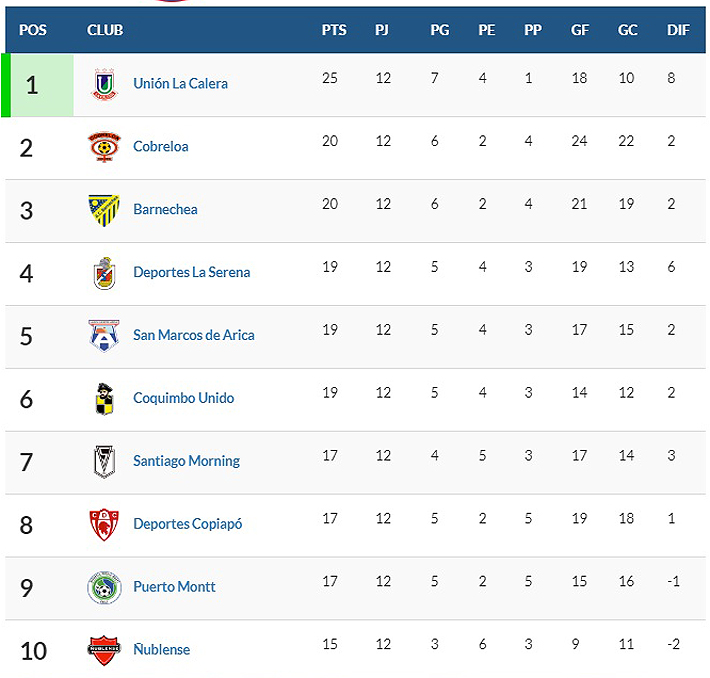
Task: Click the Deportes Copiapó club crest
Action: [103, 525]
